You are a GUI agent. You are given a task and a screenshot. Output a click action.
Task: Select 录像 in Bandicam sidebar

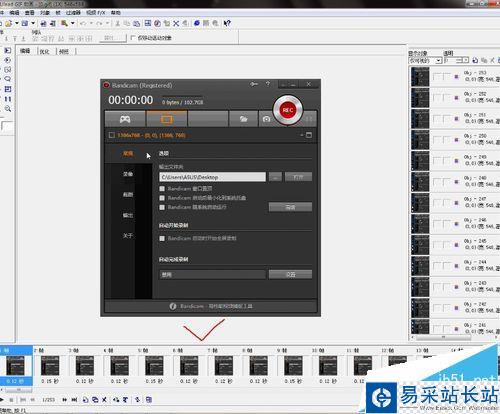(128, 174)
